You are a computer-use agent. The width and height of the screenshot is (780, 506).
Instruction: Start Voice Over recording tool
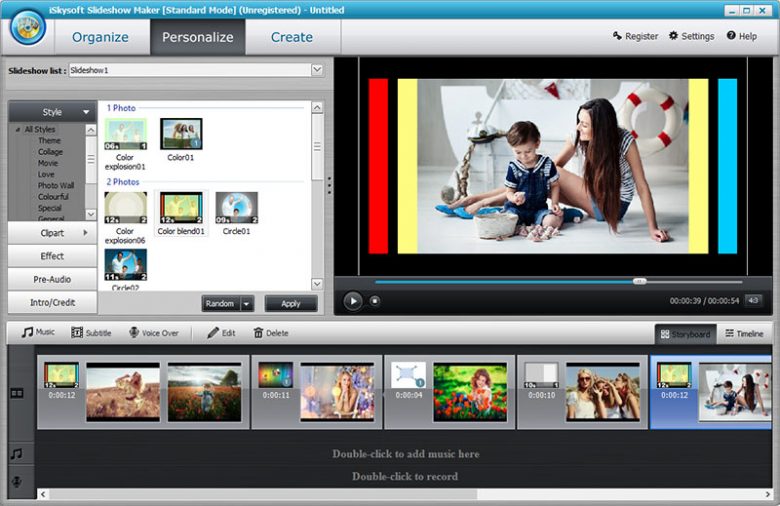pos(134,333)
